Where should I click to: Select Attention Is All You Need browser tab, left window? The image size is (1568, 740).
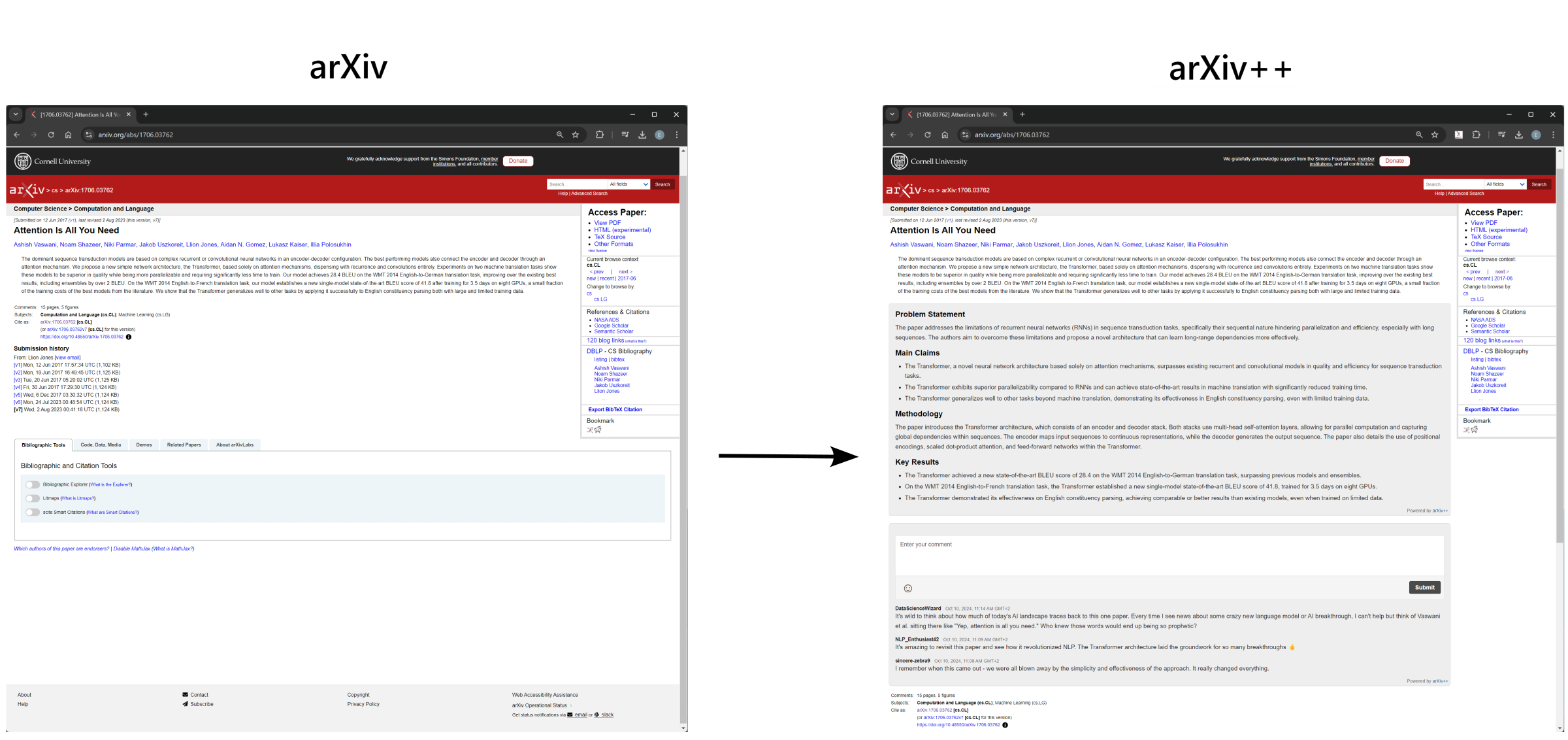pyautogui.click(x=80, y=114)
